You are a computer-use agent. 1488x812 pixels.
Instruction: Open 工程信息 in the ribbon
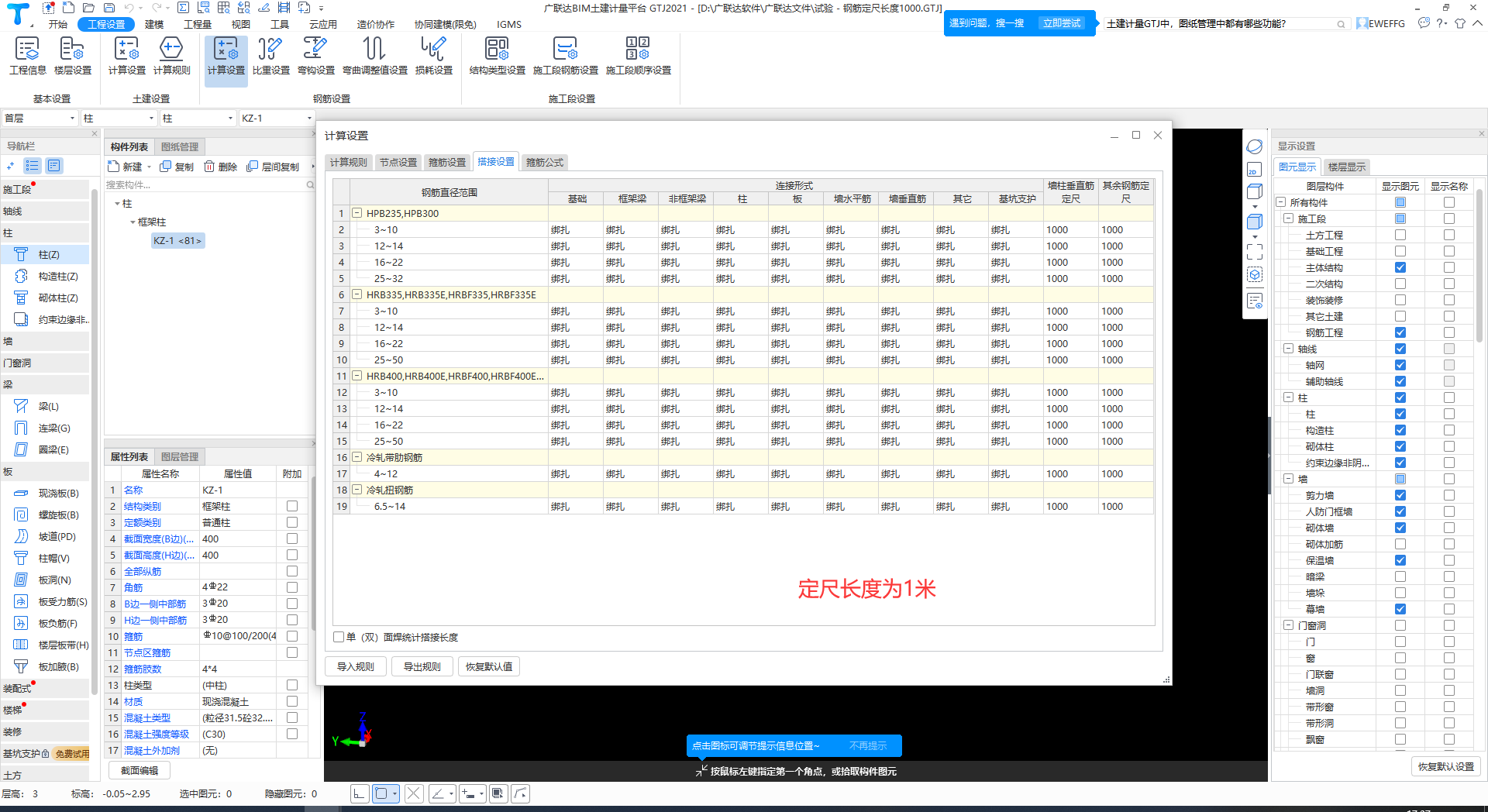click(28, 56)
